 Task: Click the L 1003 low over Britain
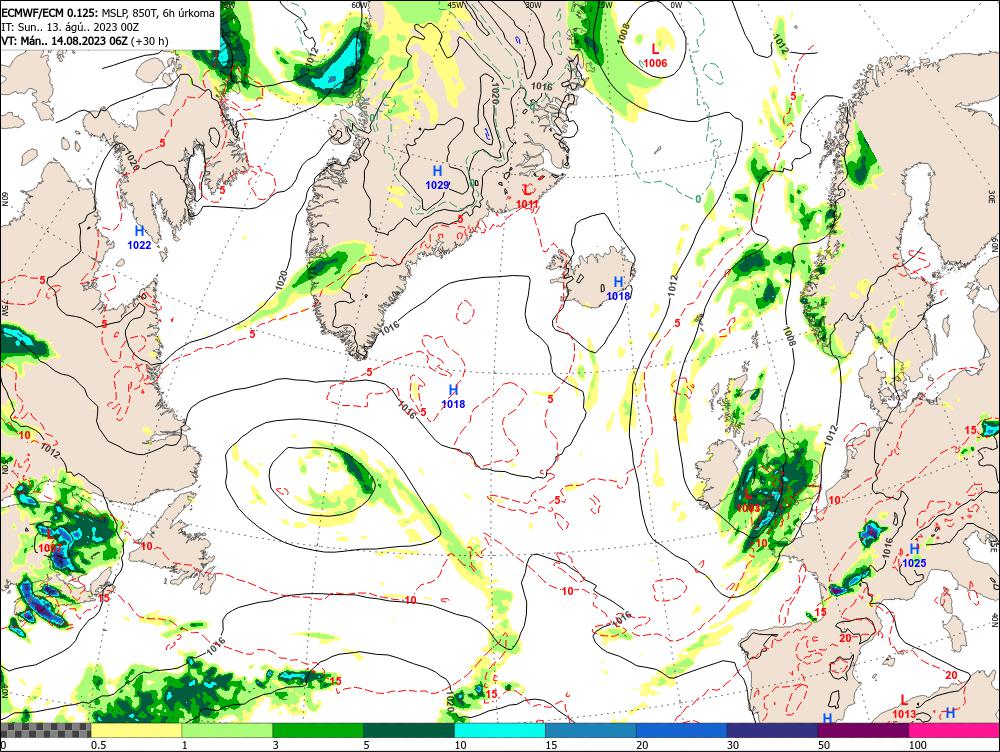(748, 501)
